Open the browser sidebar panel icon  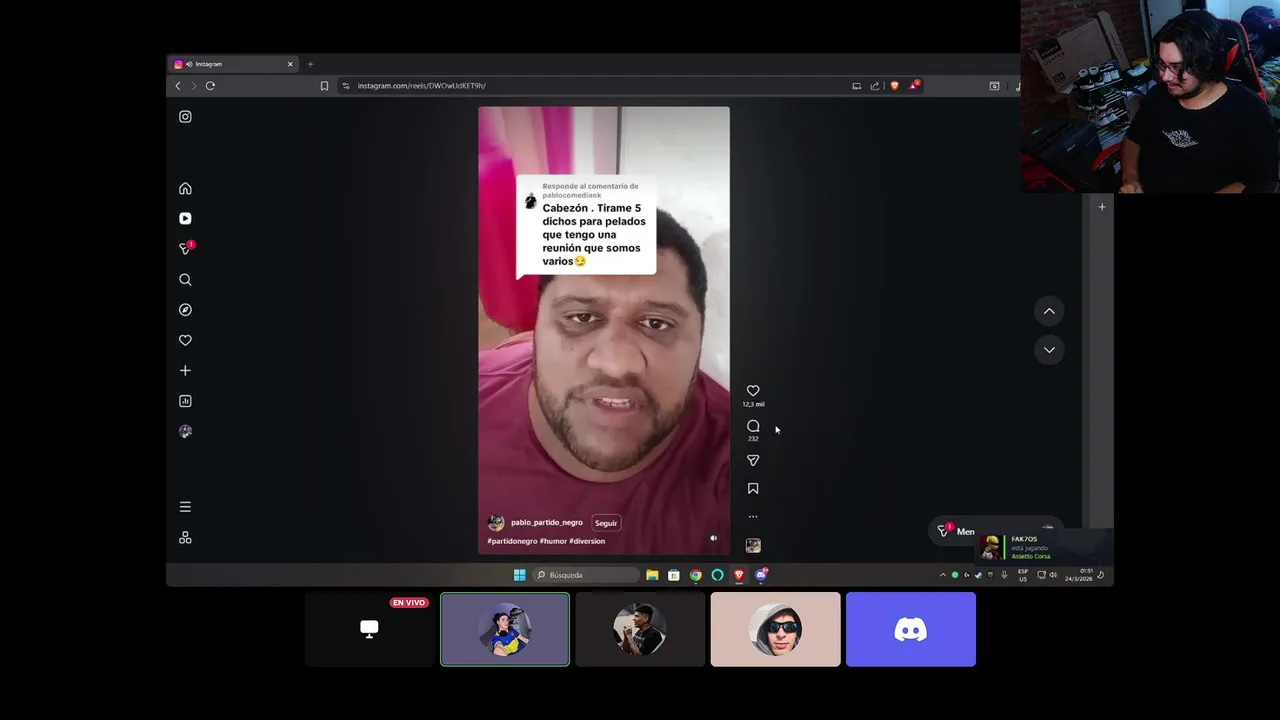(x=994, y=86)
